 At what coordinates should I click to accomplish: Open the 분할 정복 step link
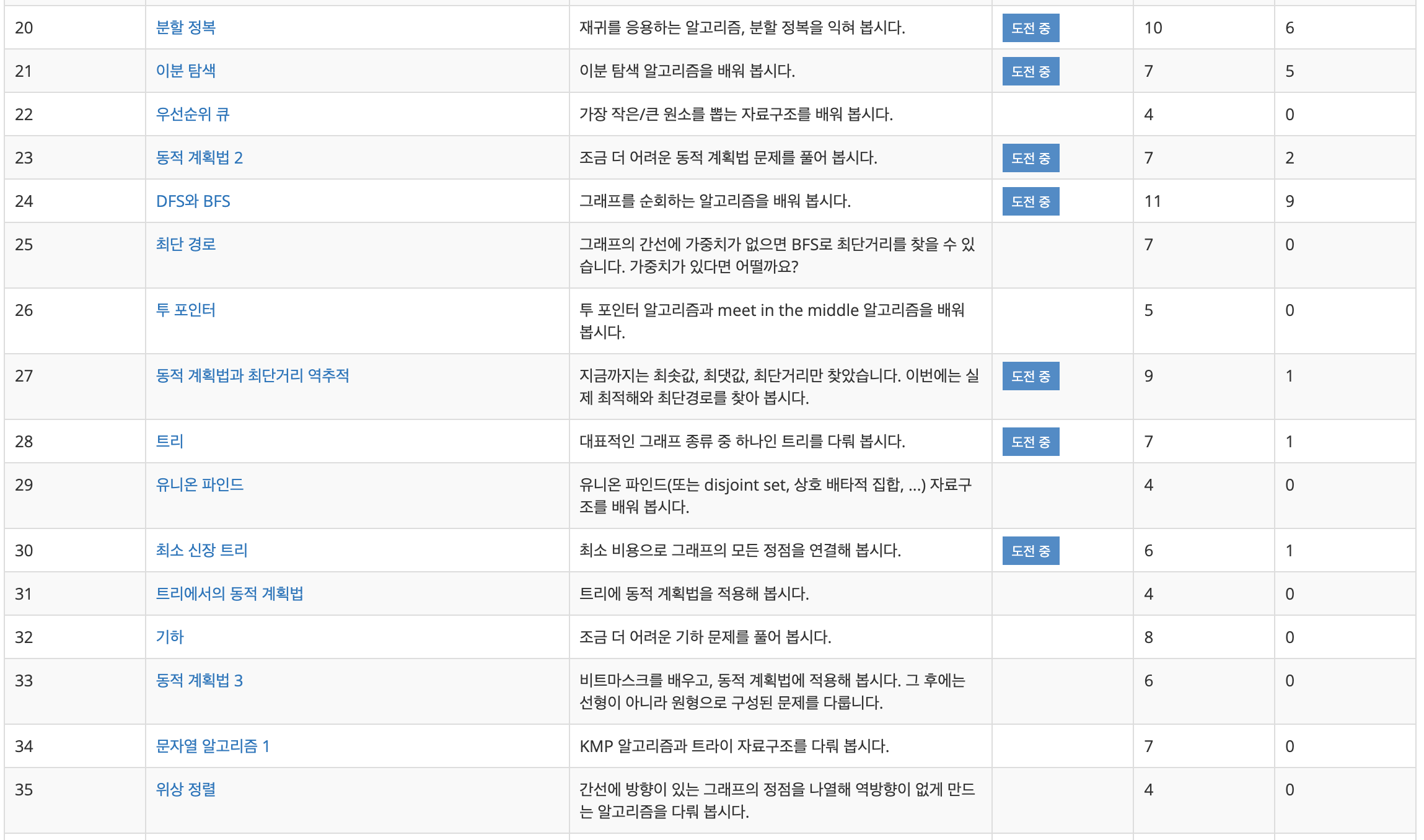(x=185, y=27)
